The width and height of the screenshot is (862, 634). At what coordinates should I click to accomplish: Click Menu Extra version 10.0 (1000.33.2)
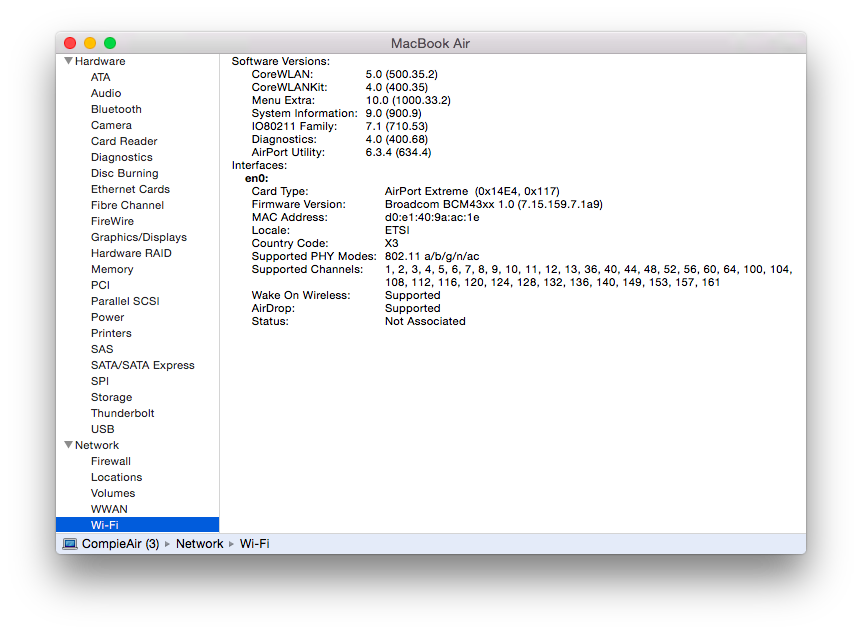pos(408,100)
